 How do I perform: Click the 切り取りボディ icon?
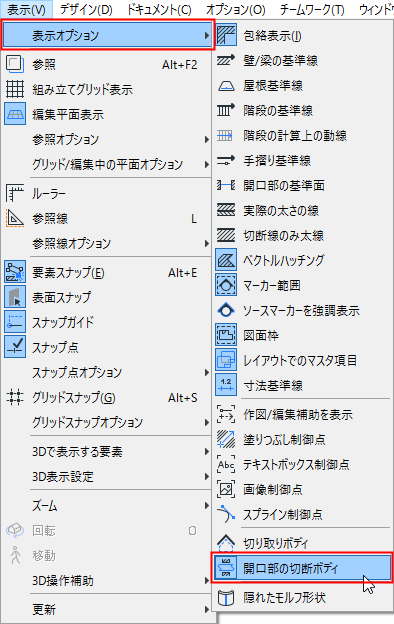coord(226,542)
